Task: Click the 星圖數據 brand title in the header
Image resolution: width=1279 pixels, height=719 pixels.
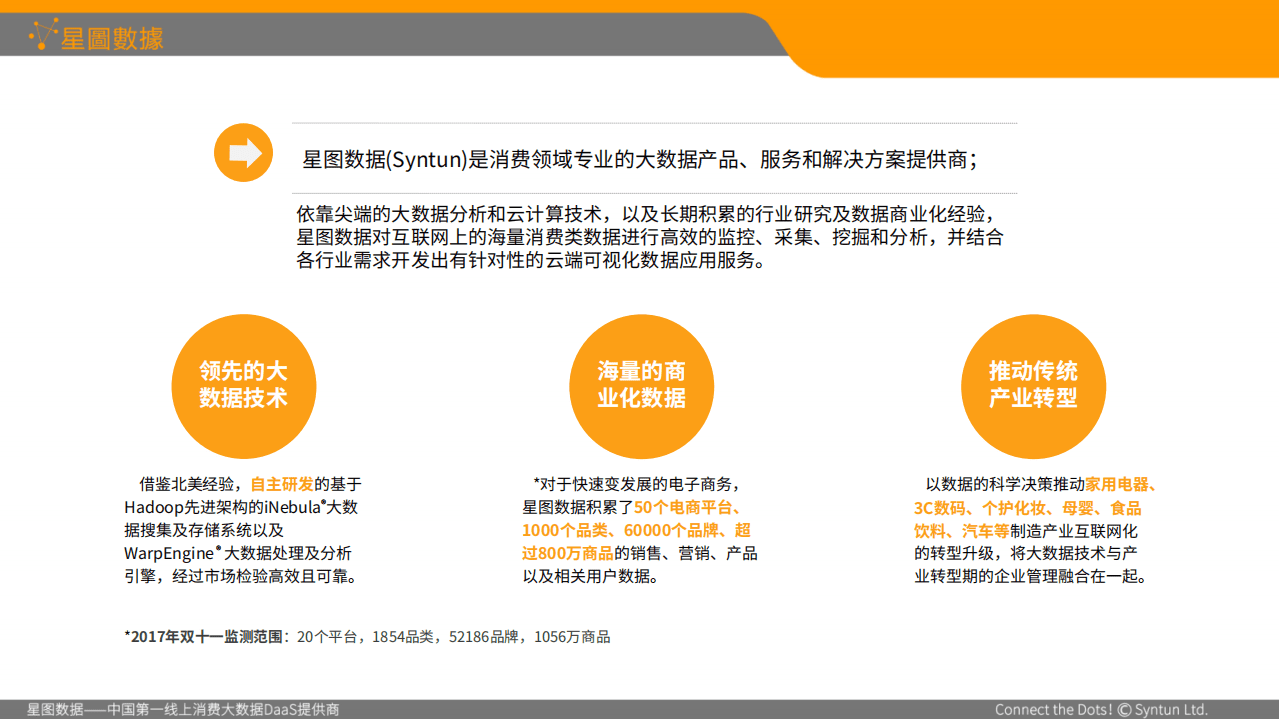Action: coord(113,36)
